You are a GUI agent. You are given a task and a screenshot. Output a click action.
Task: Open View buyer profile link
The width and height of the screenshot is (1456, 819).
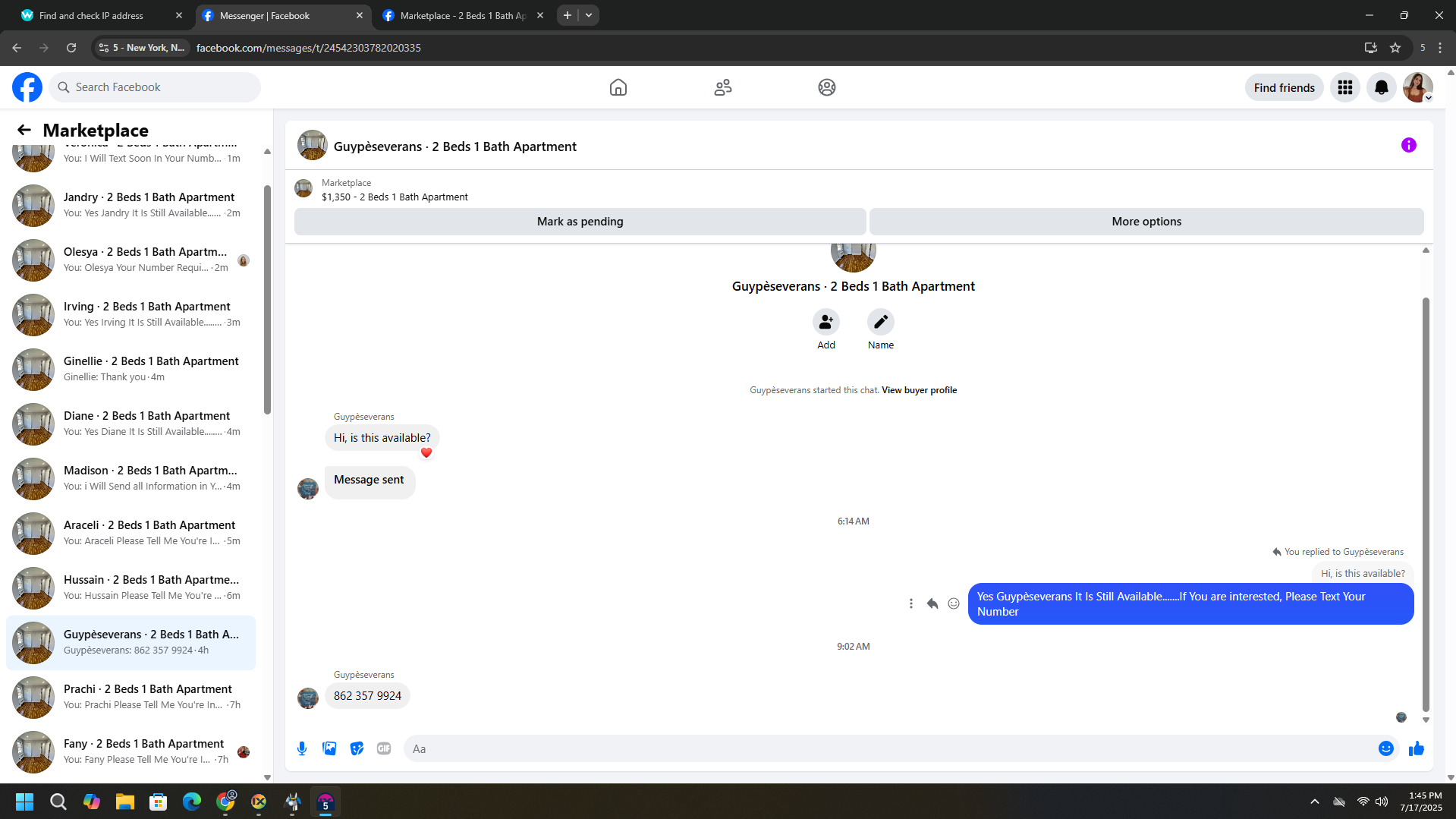click(919, 390)
